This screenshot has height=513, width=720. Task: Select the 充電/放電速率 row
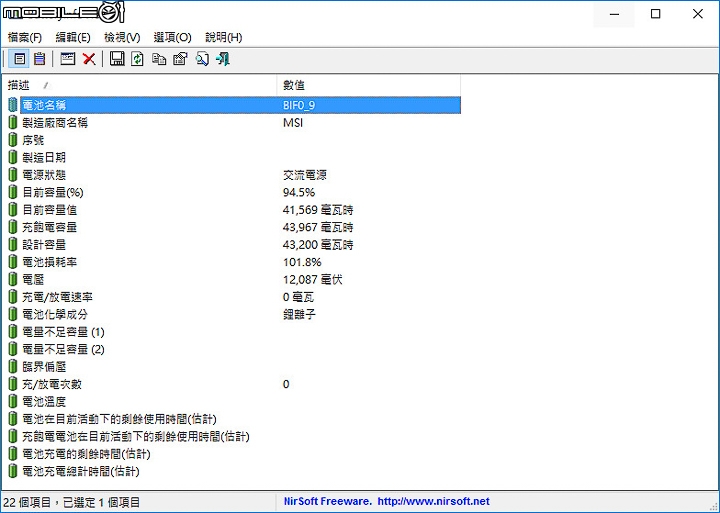point(234,297)
